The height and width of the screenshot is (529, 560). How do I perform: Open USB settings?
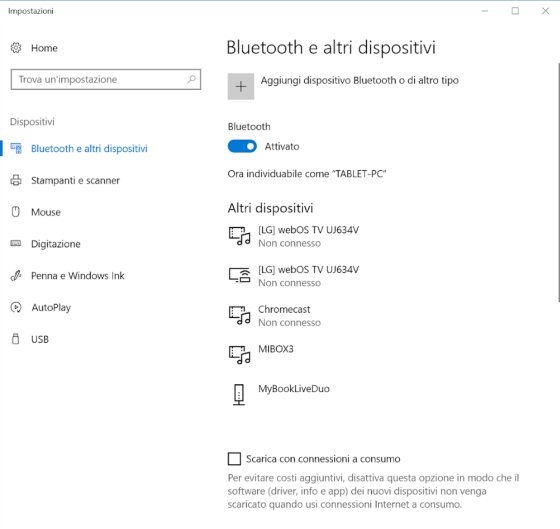[x=40, y=339]
